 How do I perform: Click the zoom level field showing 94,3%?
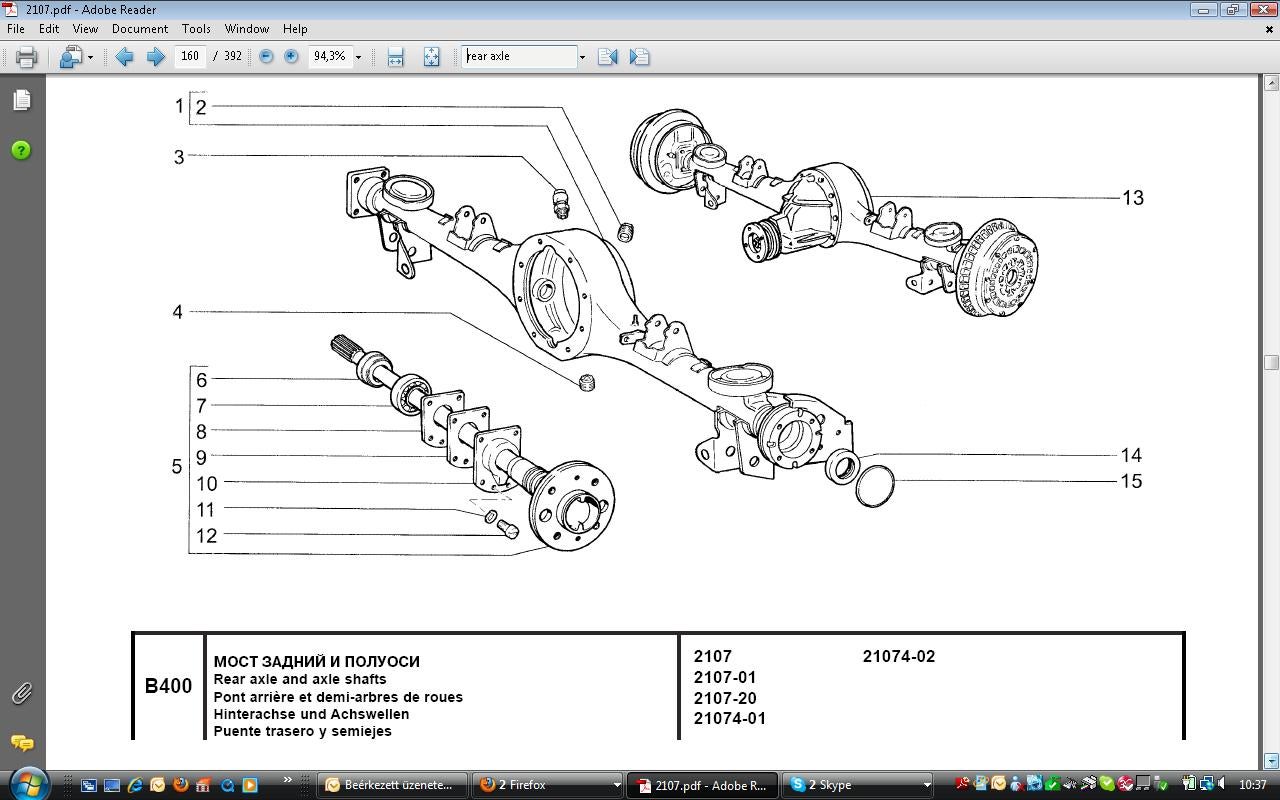click(329, 57)
